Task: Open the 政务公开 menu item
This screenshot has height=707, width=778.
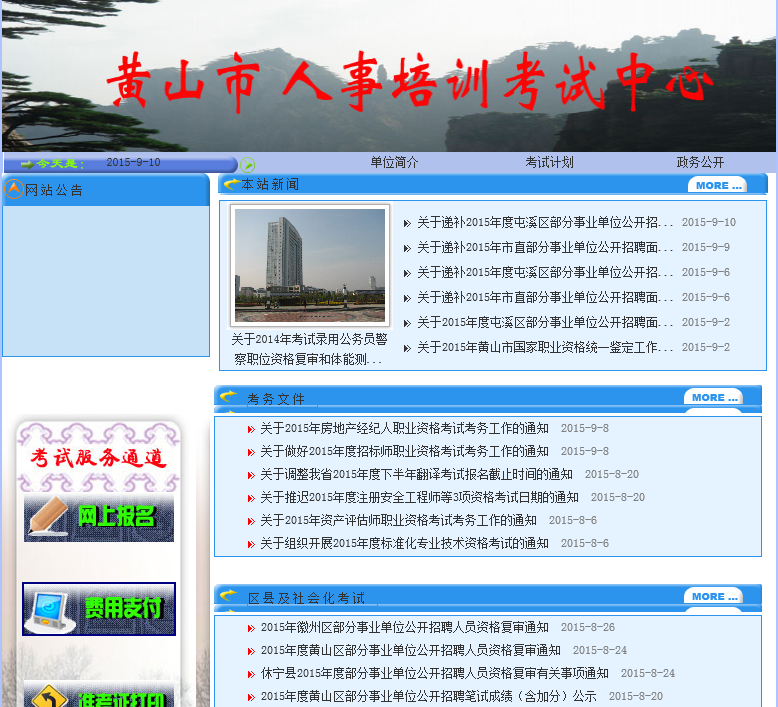Action: (700, 162)
